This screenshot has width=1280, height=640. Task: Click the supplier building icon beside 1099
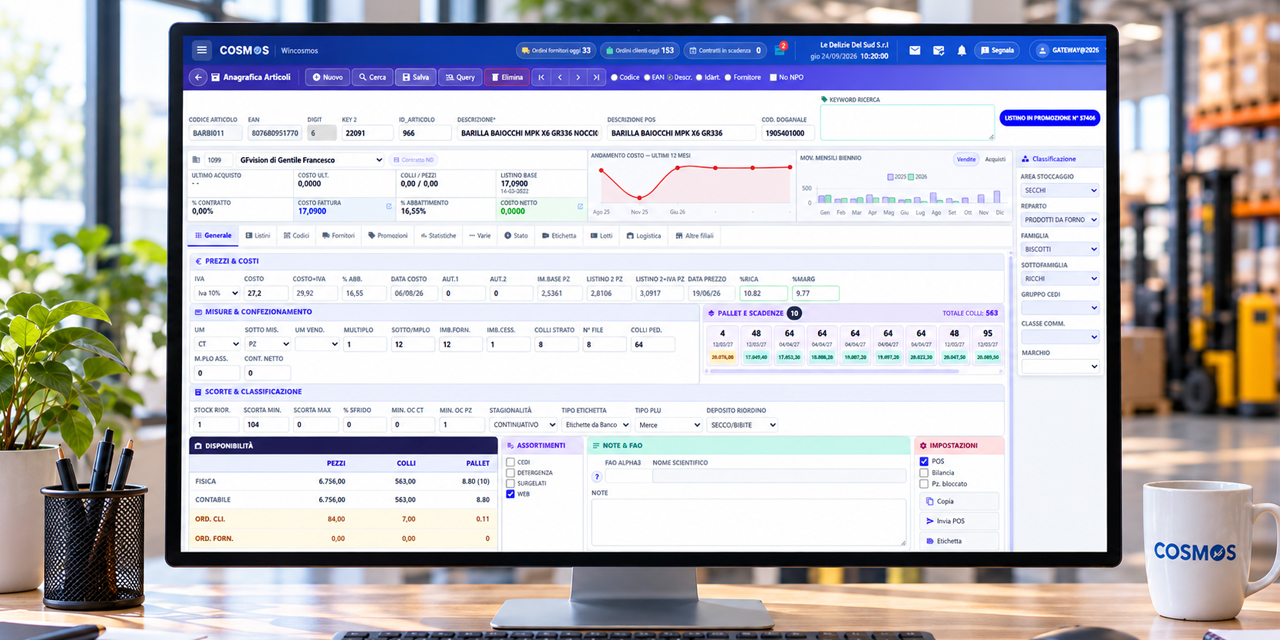pyautogui.click(x=196, y=160)
